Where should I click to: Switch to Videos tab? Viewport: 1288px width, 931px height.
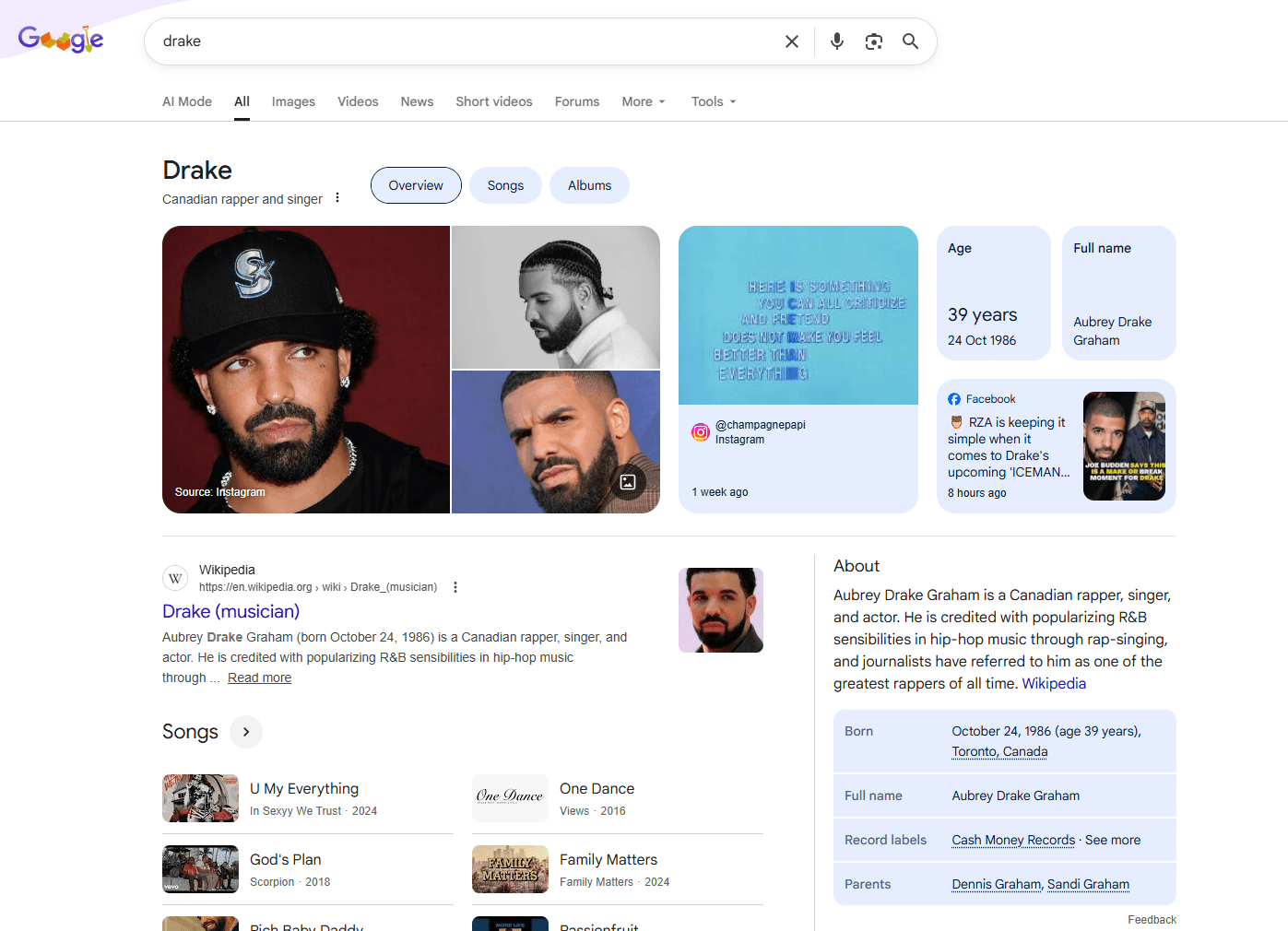358,101
